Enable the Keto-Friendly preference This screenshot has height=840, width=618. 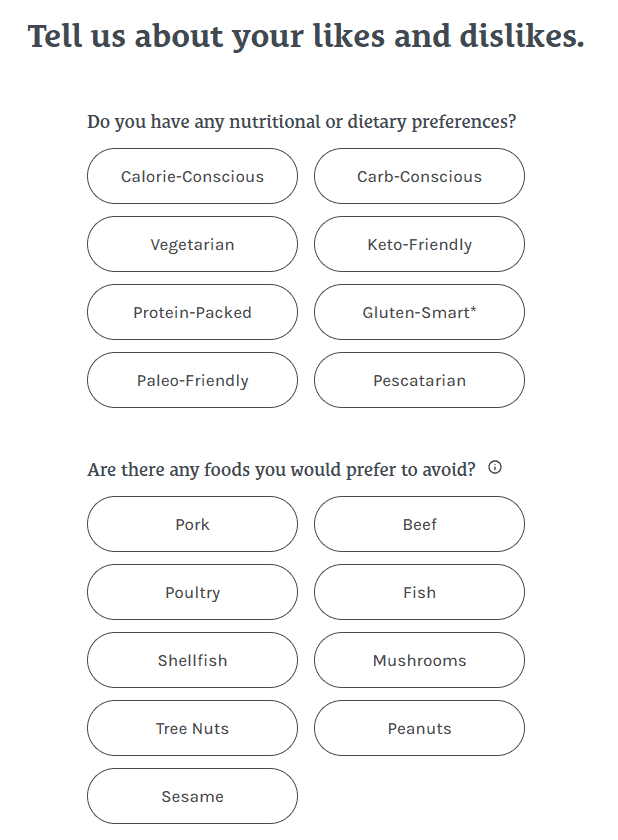pyautogui.click(x=419, y=245)
